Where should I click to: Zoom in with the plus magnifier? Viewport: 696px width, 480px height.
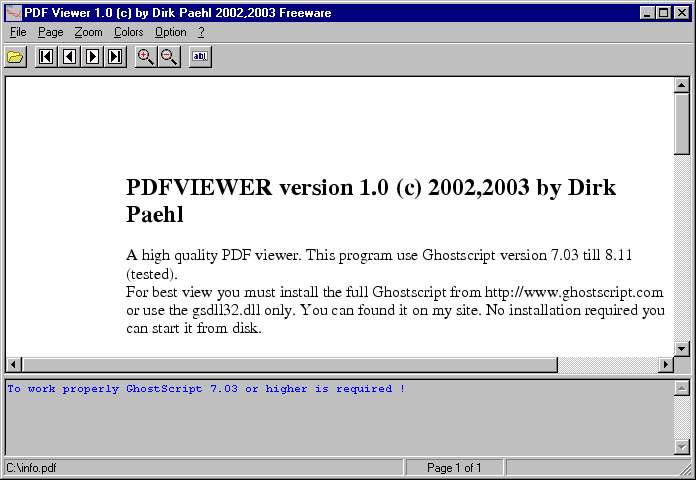click(x=146, y=57)
